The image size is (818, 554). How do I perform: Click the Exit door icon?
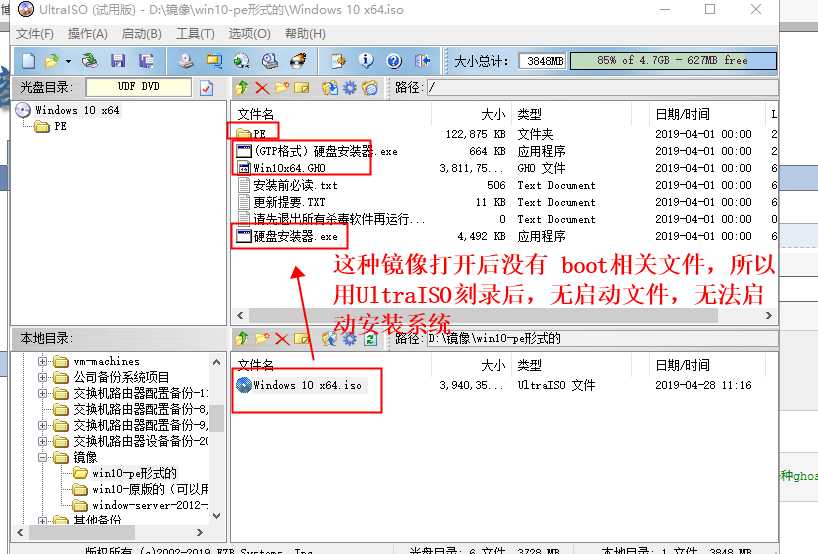[423, 61]
